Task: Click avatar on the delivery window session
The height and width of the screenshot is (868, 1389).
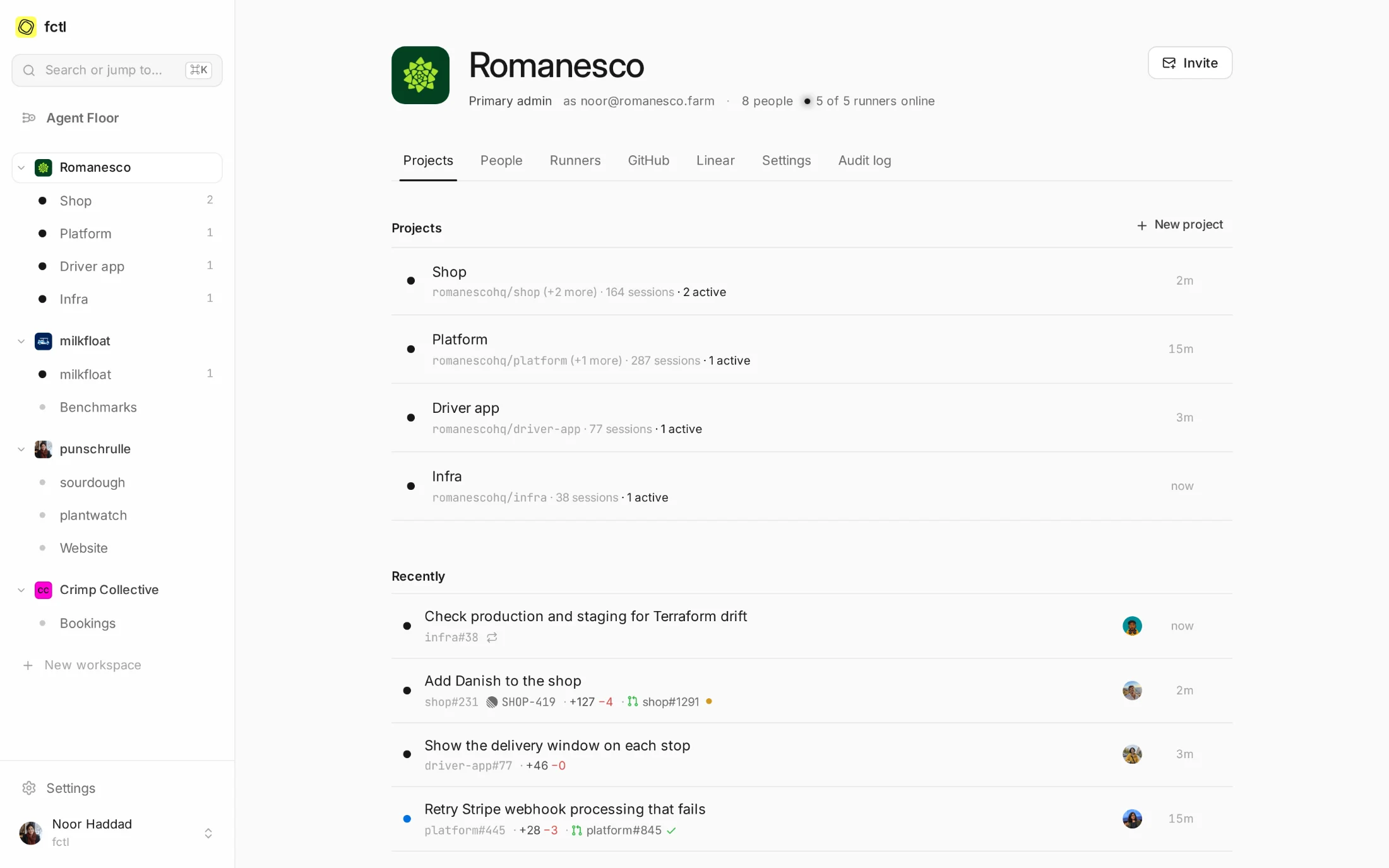Action: coord(1132,754)
